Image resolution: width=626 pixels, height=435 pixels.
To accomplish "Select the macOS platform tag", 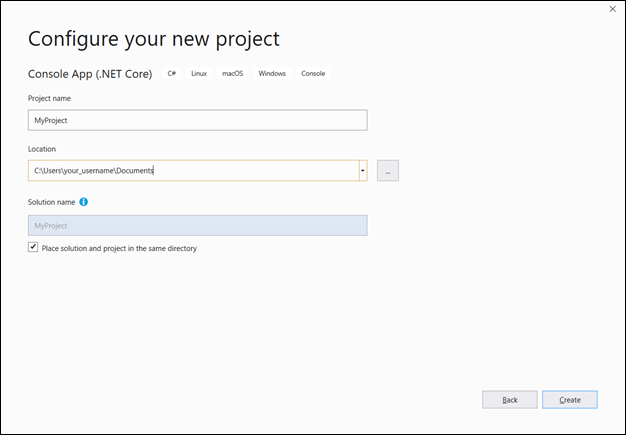I will pos(232,74).
